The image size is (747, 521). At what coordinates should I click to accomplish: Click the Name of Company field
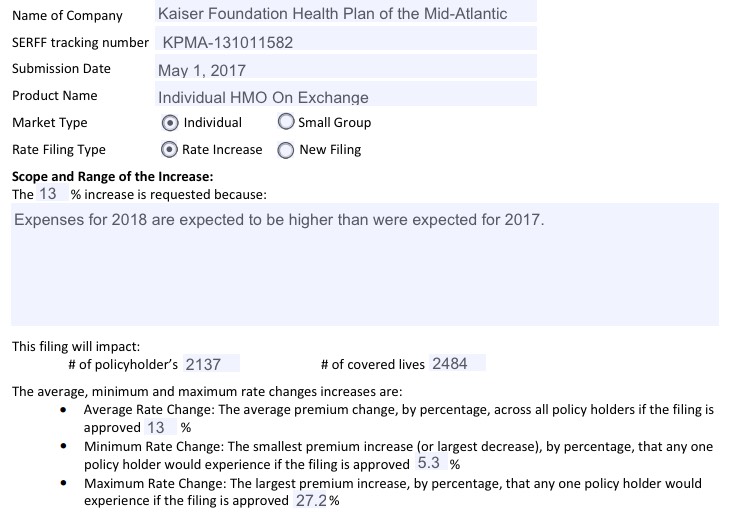point(345,14)
